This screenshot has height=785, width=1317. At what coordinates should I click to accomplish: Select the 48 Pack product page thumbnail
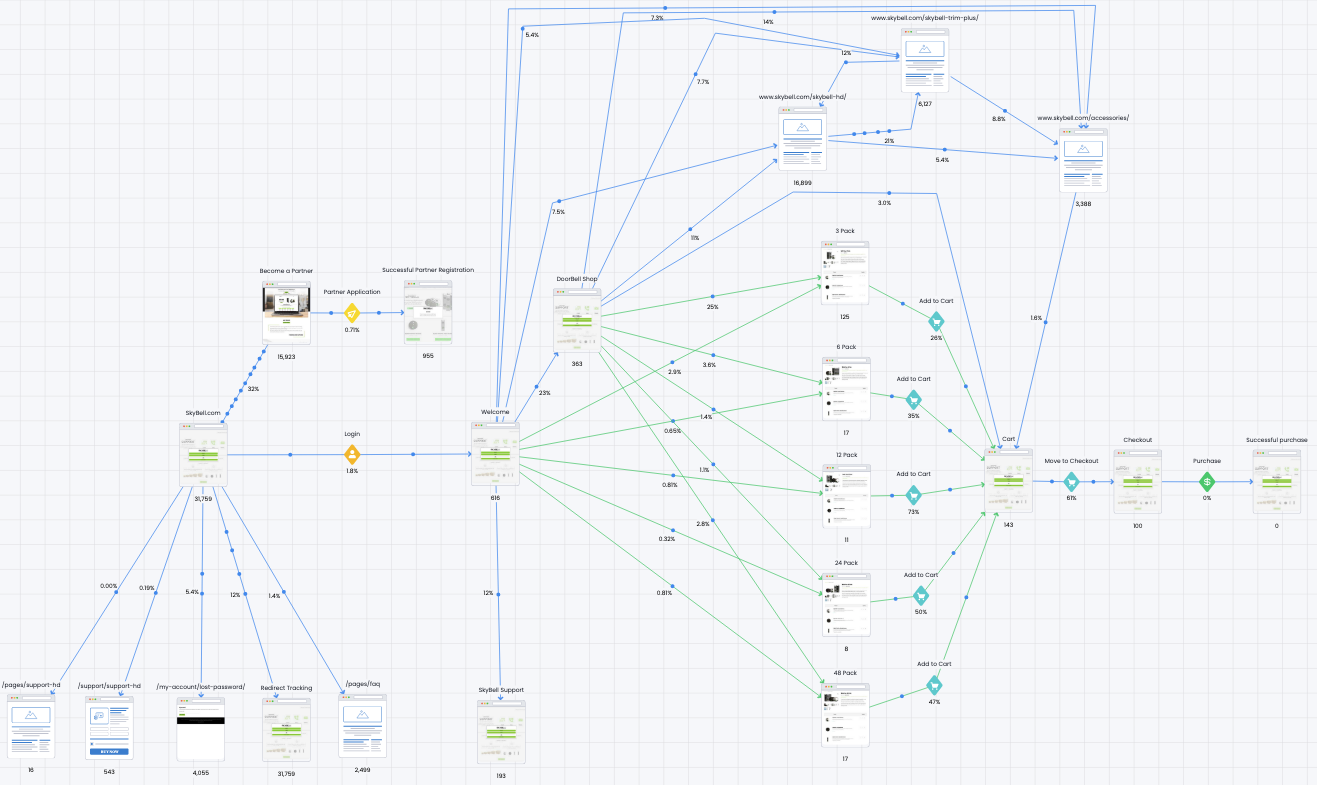tap(846, 715)
